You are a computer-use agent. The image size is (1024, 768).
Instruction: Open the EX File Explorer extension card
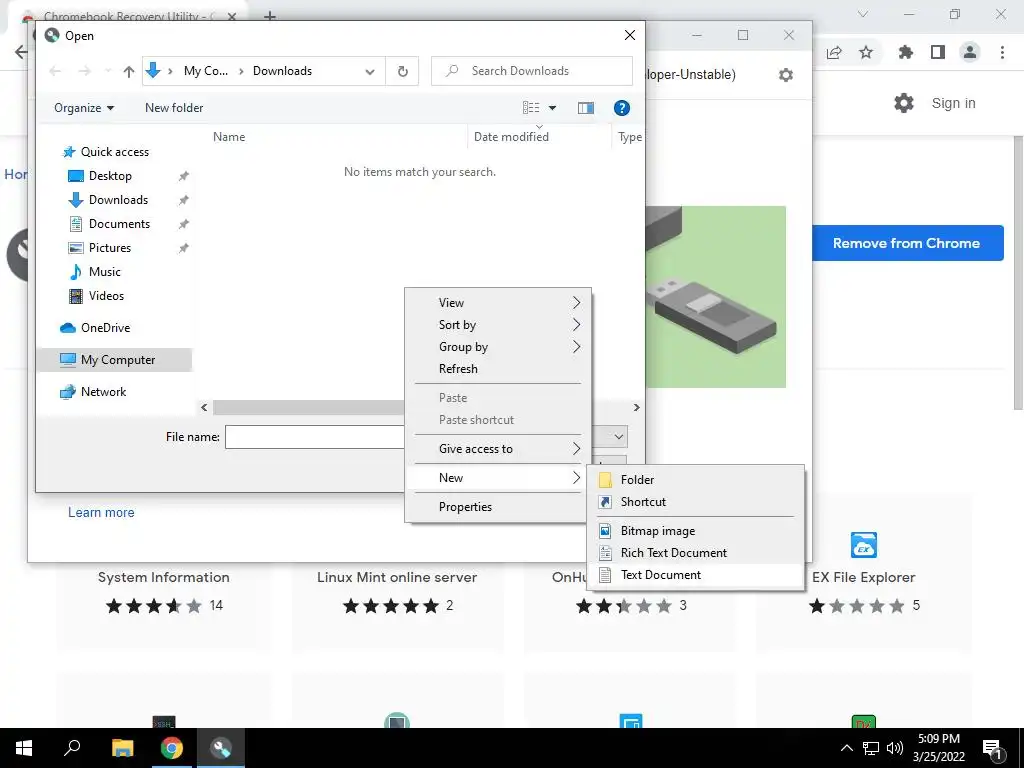coord(863,573)
